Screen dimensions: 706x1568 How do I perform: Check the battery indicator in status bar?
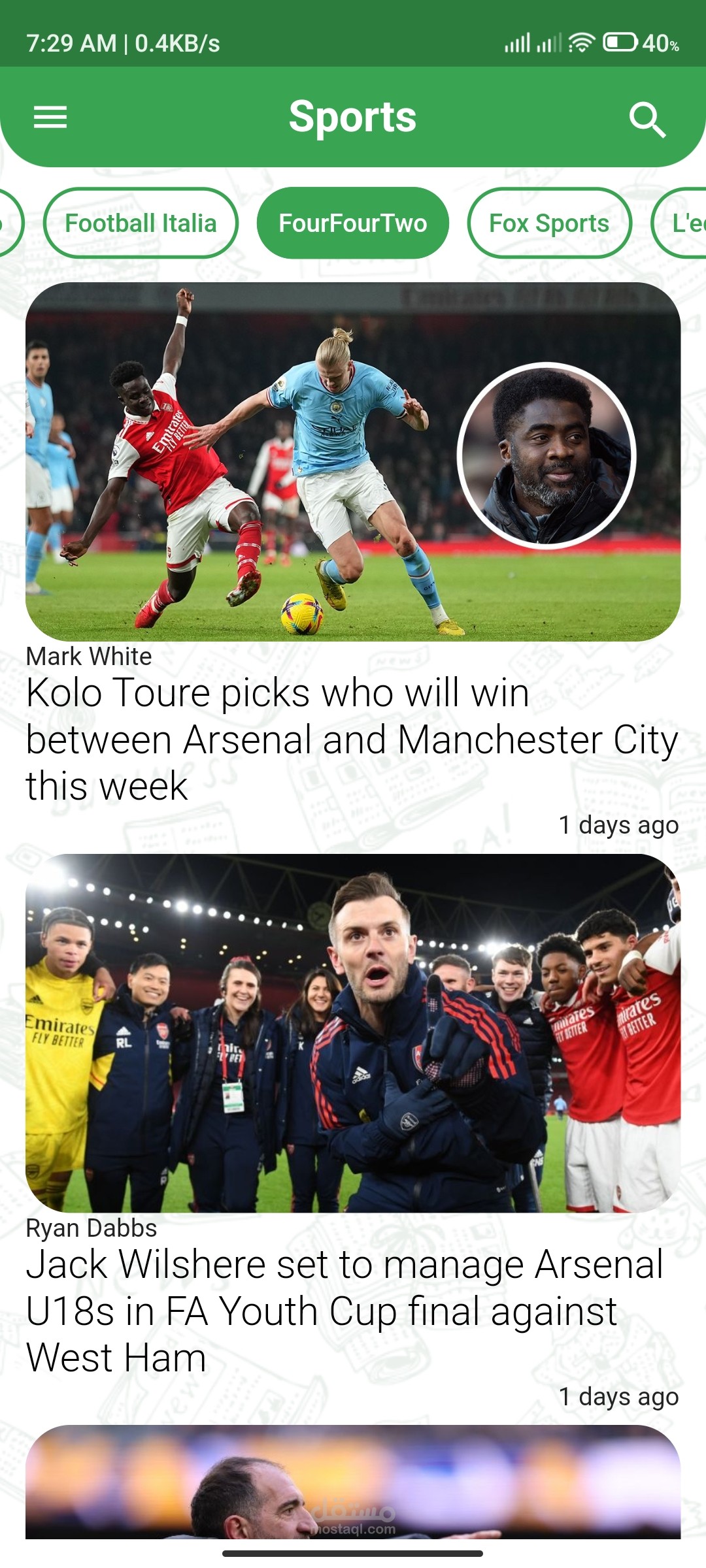(641, 43)
